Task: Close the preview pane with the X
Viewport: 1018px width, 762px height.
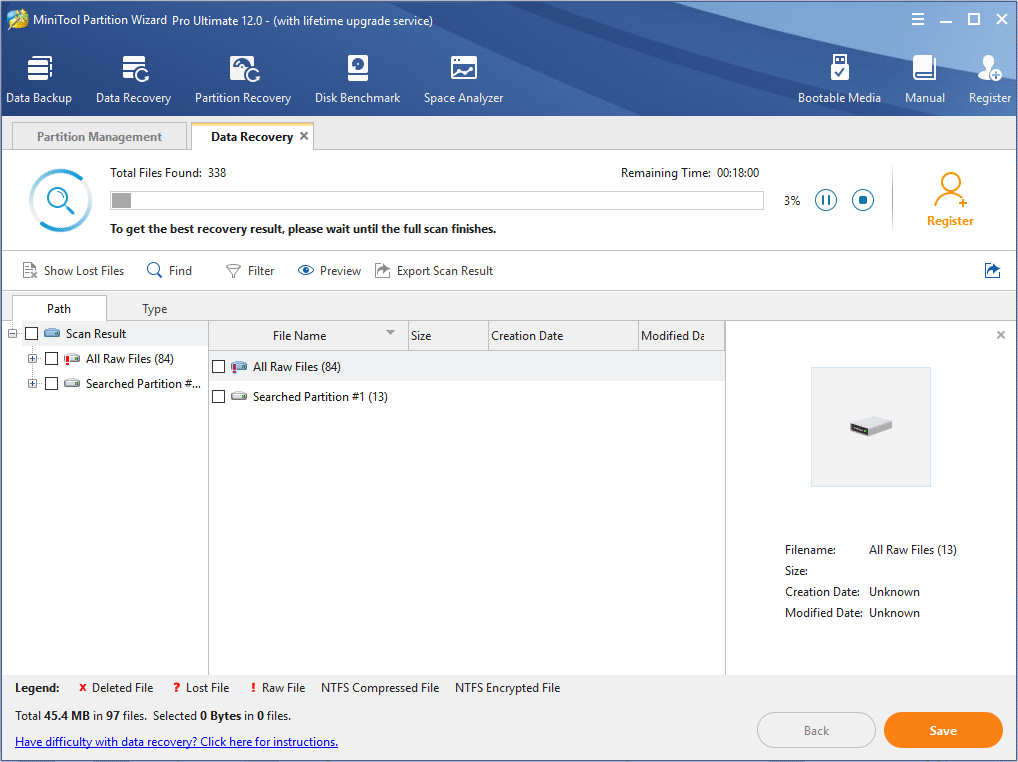Action: [1000, 335]
